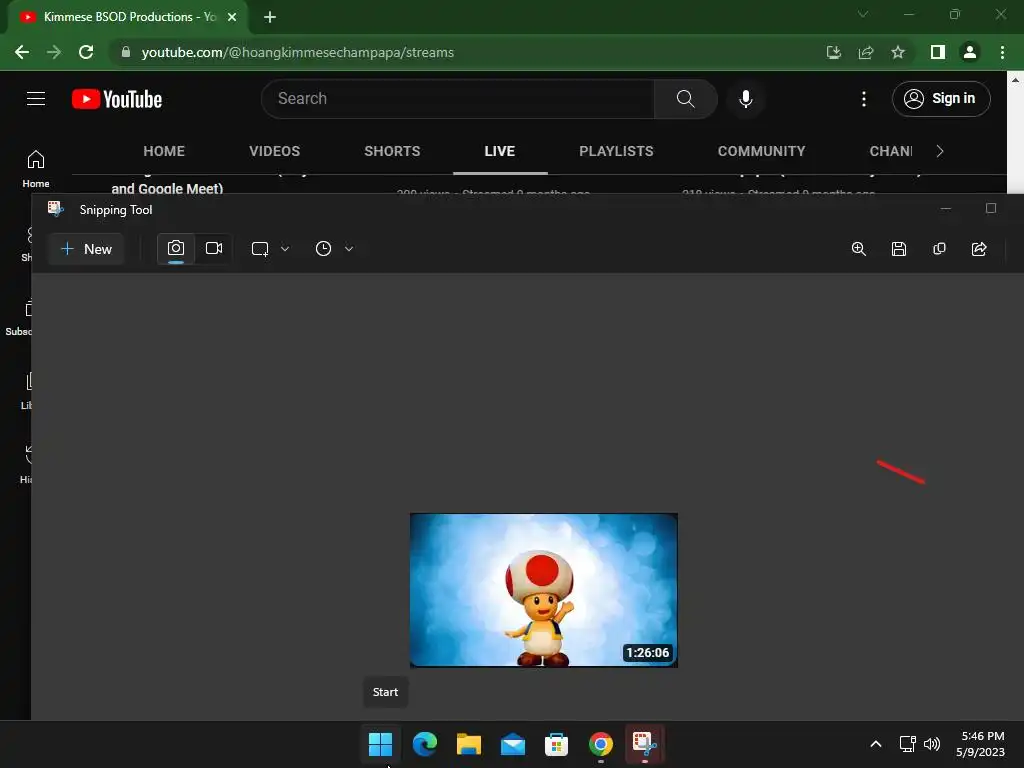The width and height of the screenshot is (1024, 768).
Task: Click the rectangle snipping mode icon
Action: (x=260, y=249)
